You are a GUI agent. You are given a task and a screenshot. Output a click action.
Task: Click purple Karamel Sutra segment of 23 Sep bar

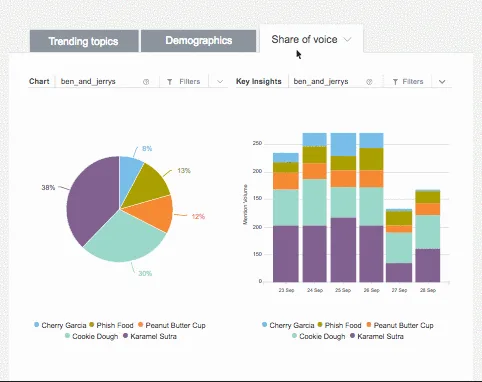click(x=286, y=254)
